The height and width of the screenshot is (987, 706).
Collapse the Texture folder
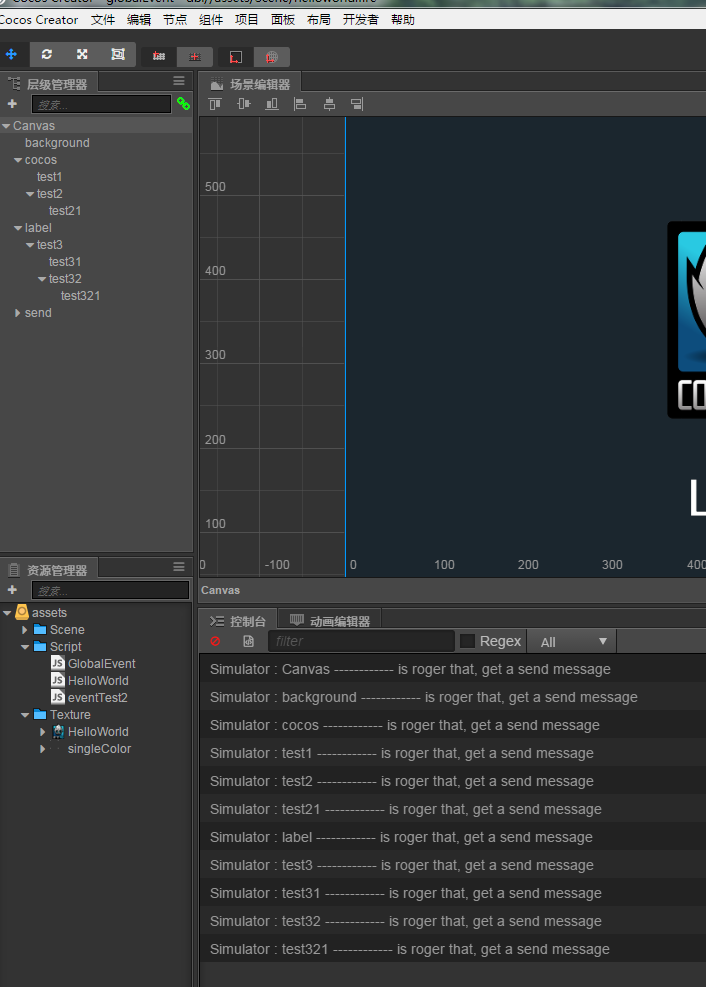25,714
